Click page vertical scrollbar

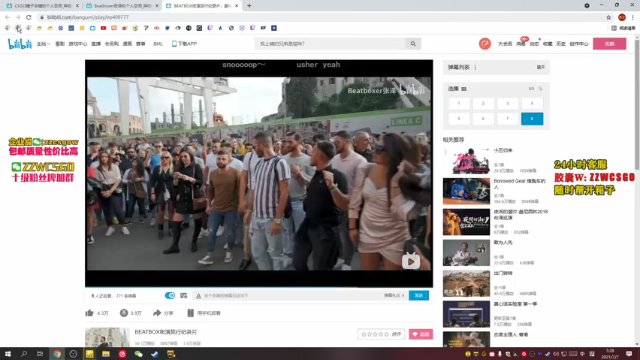tap(637, 104)
